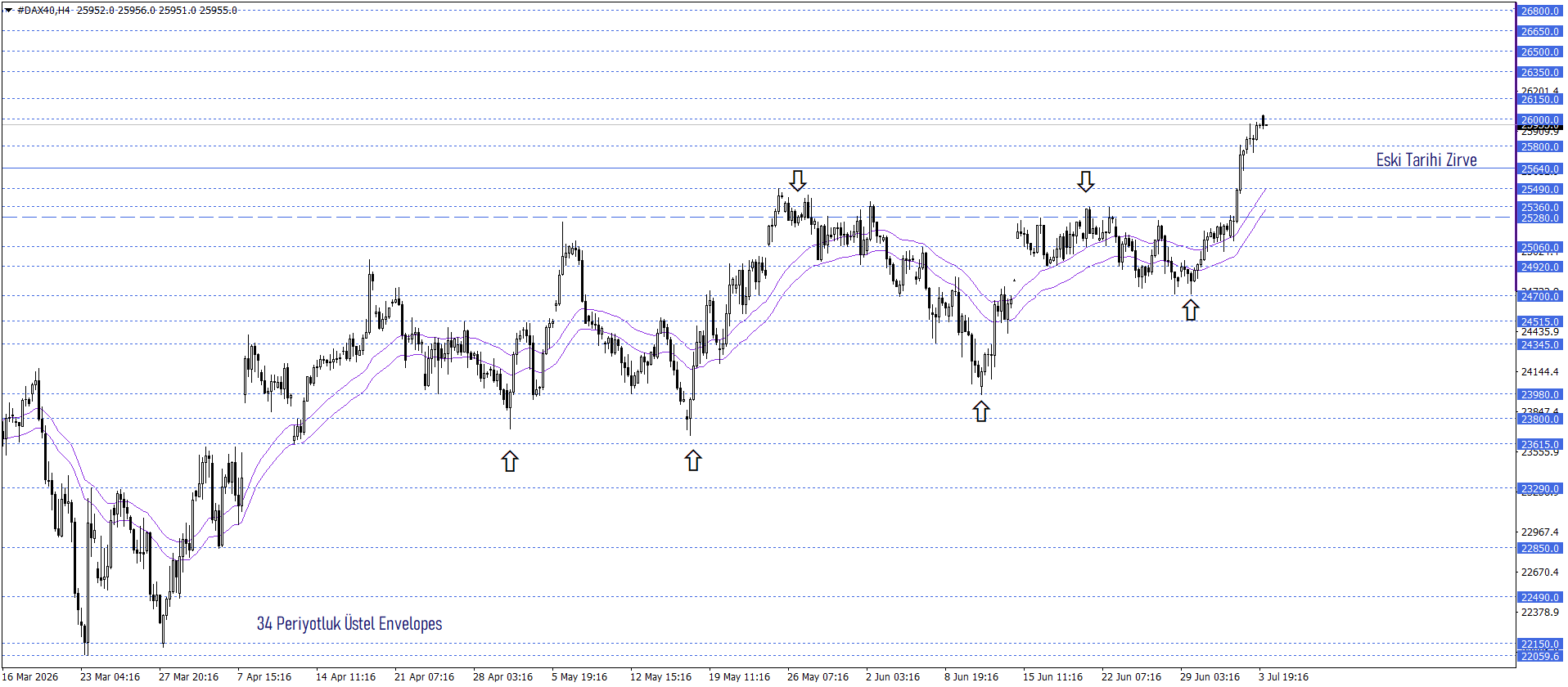Click the 7 Apr 15:16 time label
The height and width of the screenshot is (687, 1568).
pos(264,676)
